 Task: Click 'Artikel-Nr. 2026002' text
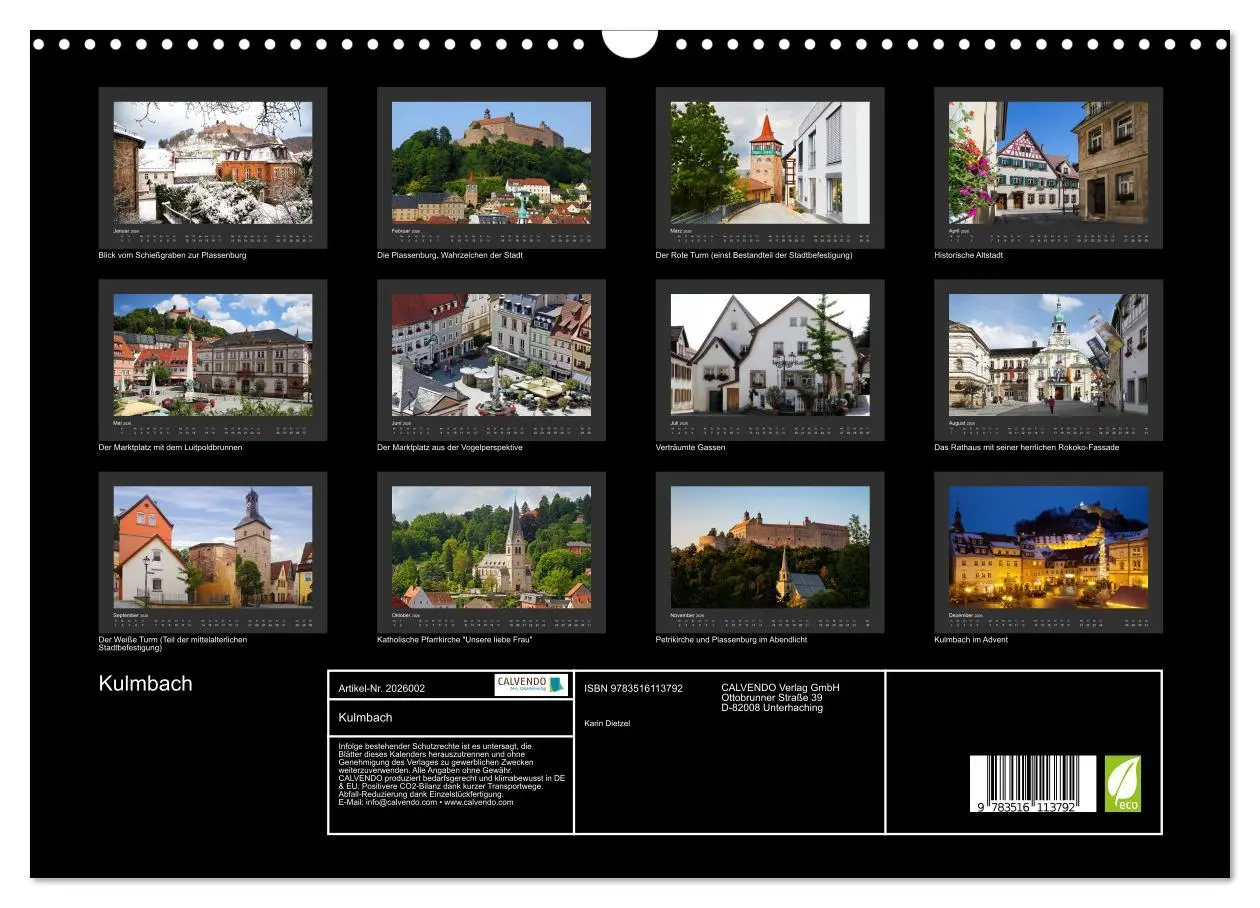382,688
